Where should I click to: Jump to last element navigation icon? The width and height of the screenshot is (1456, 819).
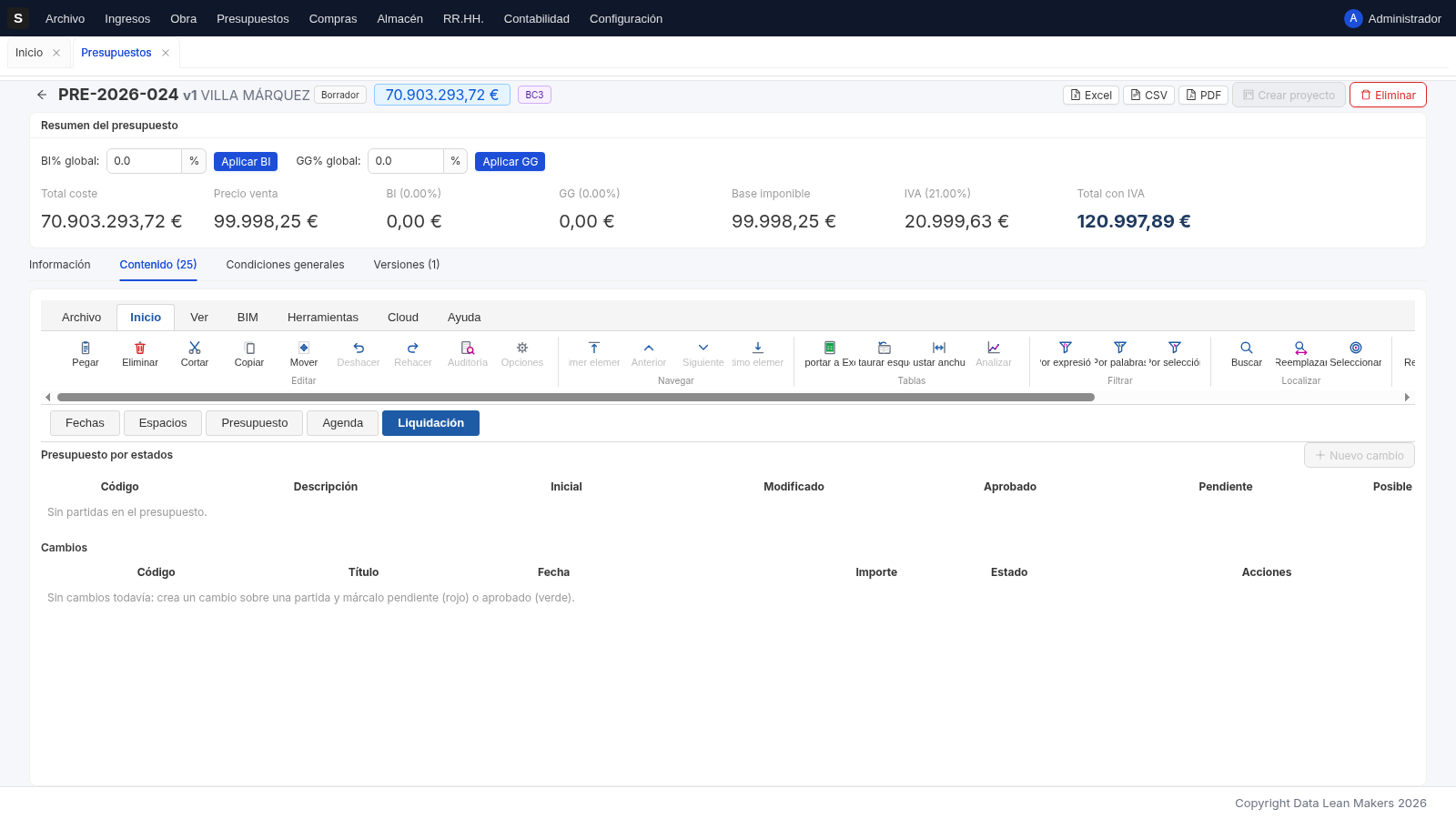click(x=758, y=348)
